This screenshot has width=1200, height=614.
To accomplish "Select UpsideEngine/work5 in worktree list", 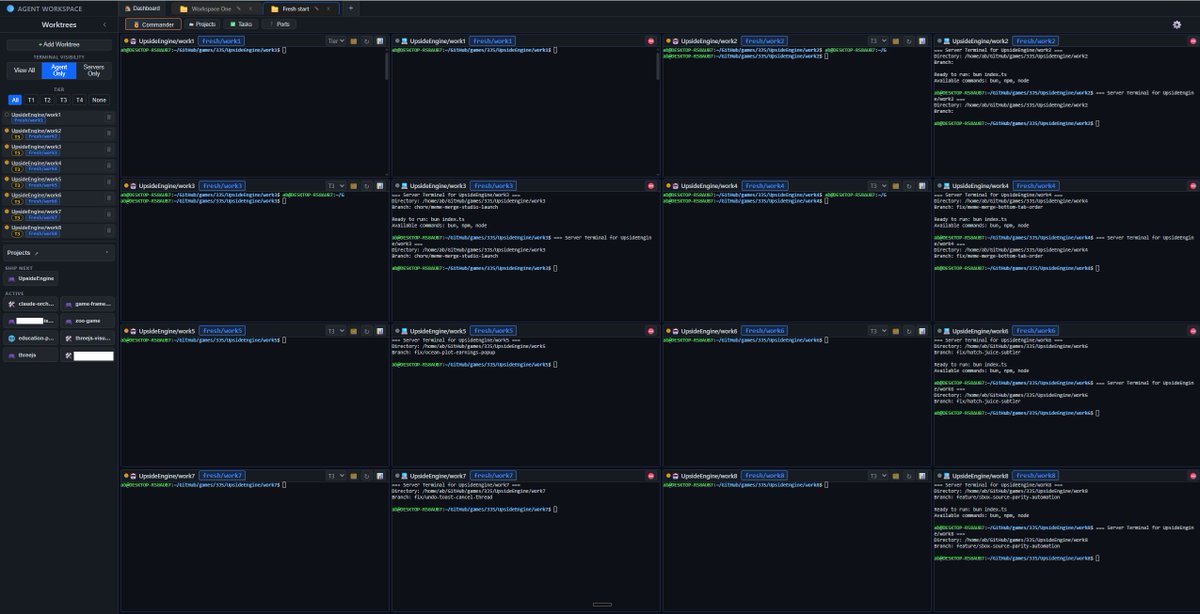I will (x=59, y=182).
